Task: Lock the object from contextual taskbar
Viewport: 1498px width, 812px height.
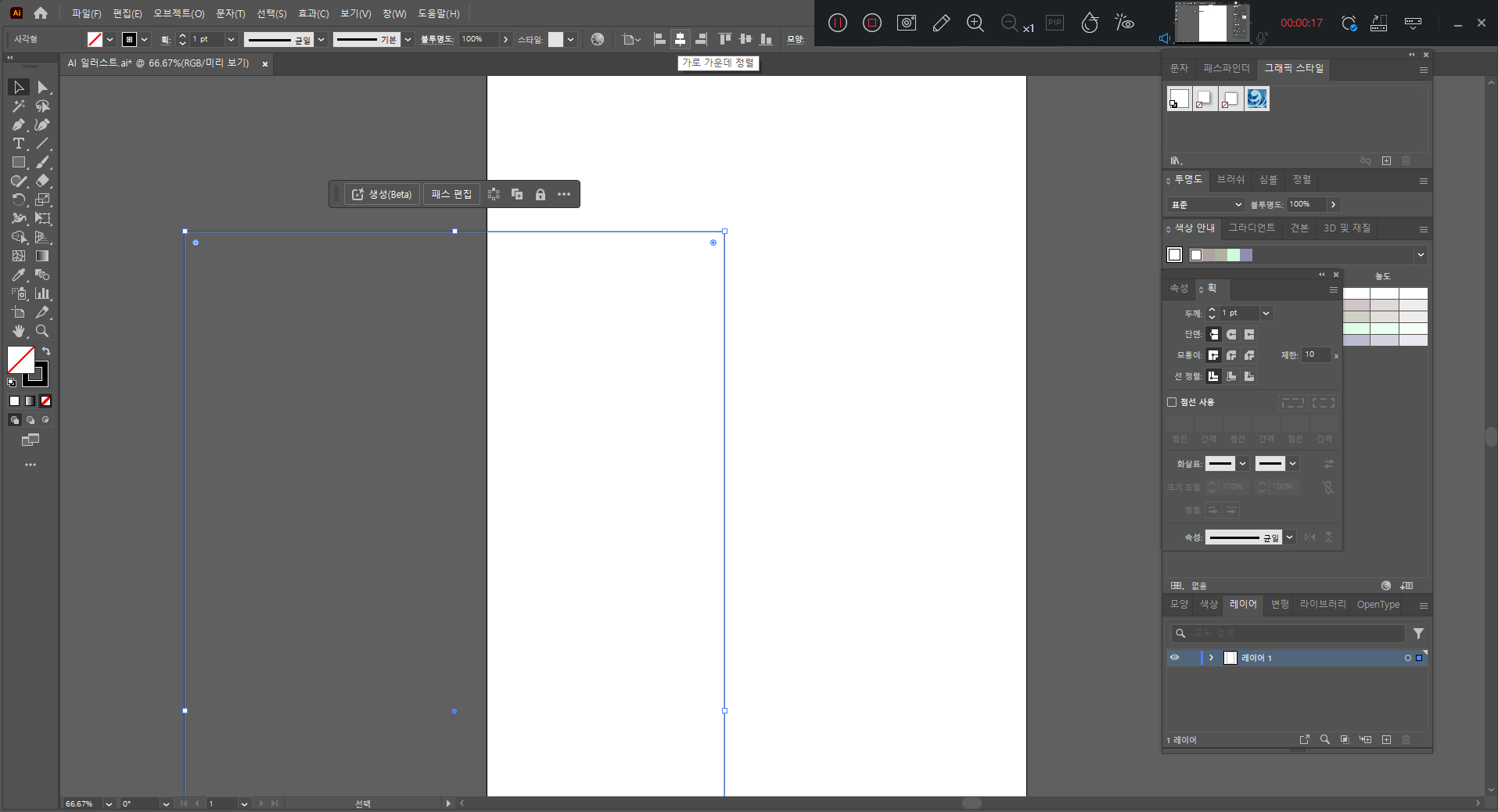Action: coord(540,194)
